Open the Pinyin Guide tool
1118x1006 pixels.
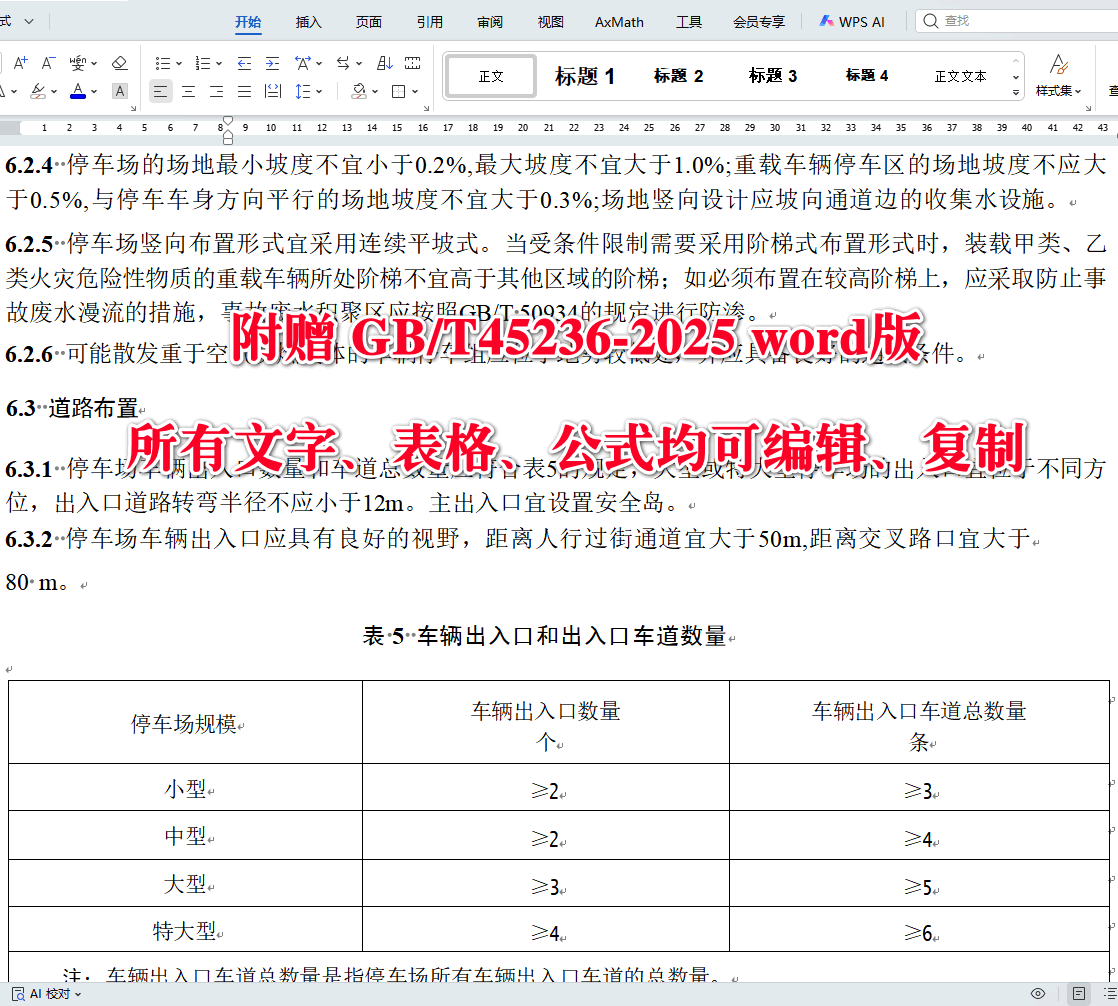point(79,61)
